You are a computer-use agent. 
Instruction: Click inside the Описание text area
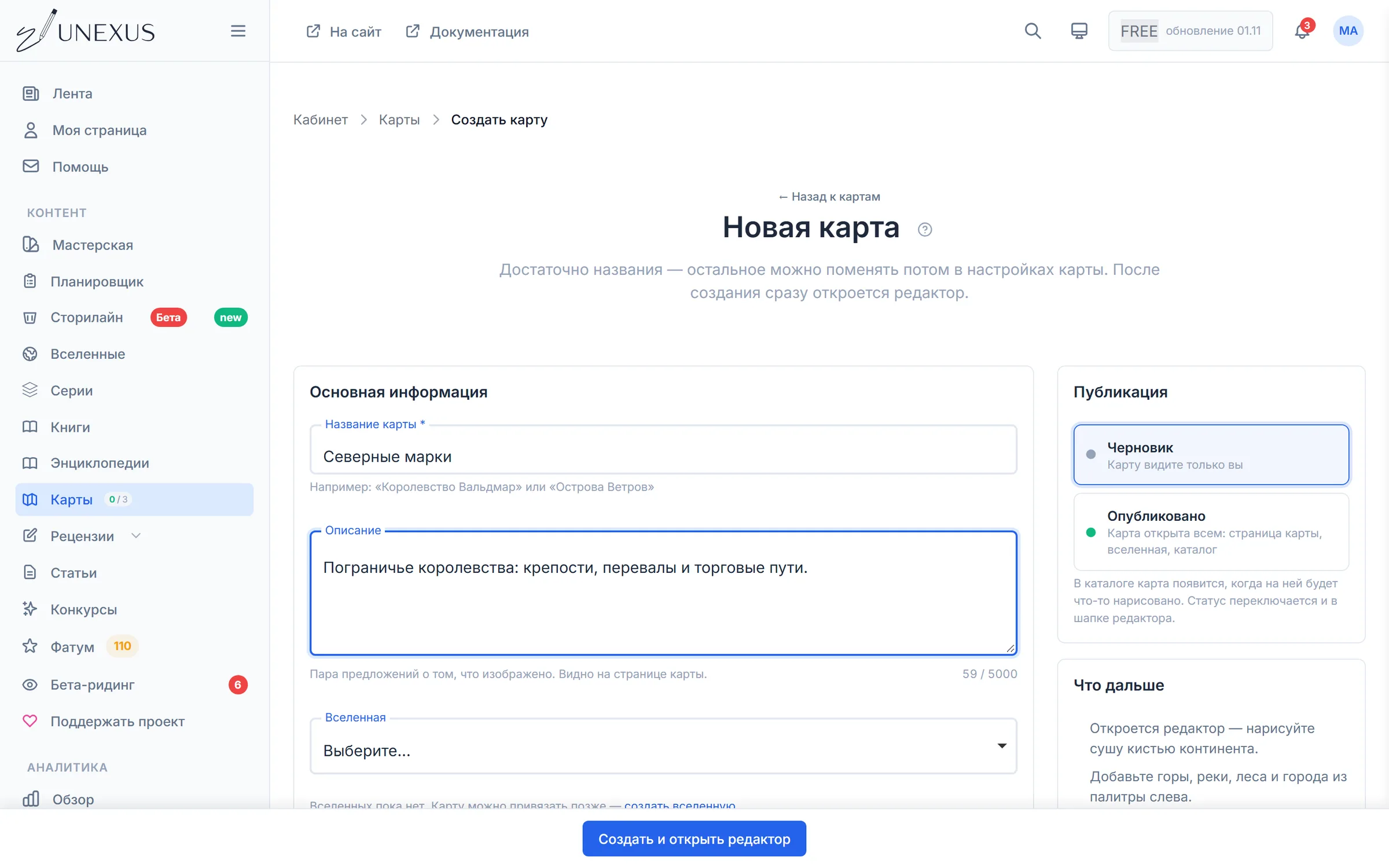click(x=663, y=593)
